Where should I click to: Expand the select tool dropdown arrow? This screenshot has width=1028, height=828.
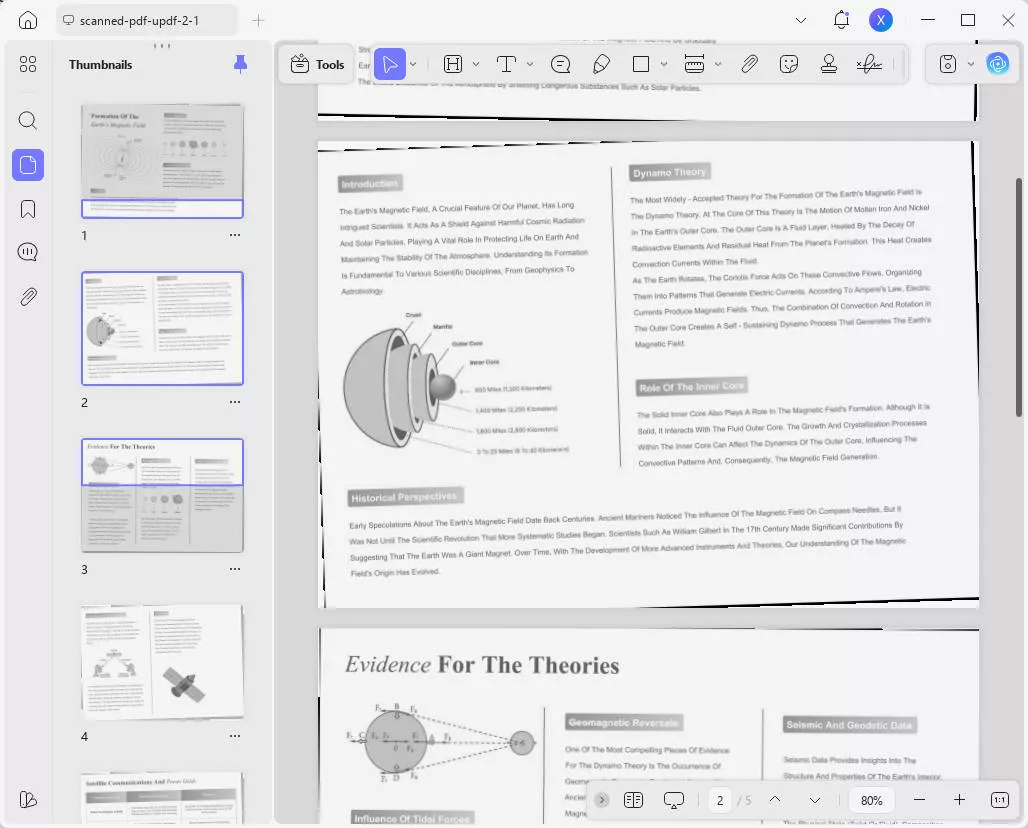[x=413, y=64]
